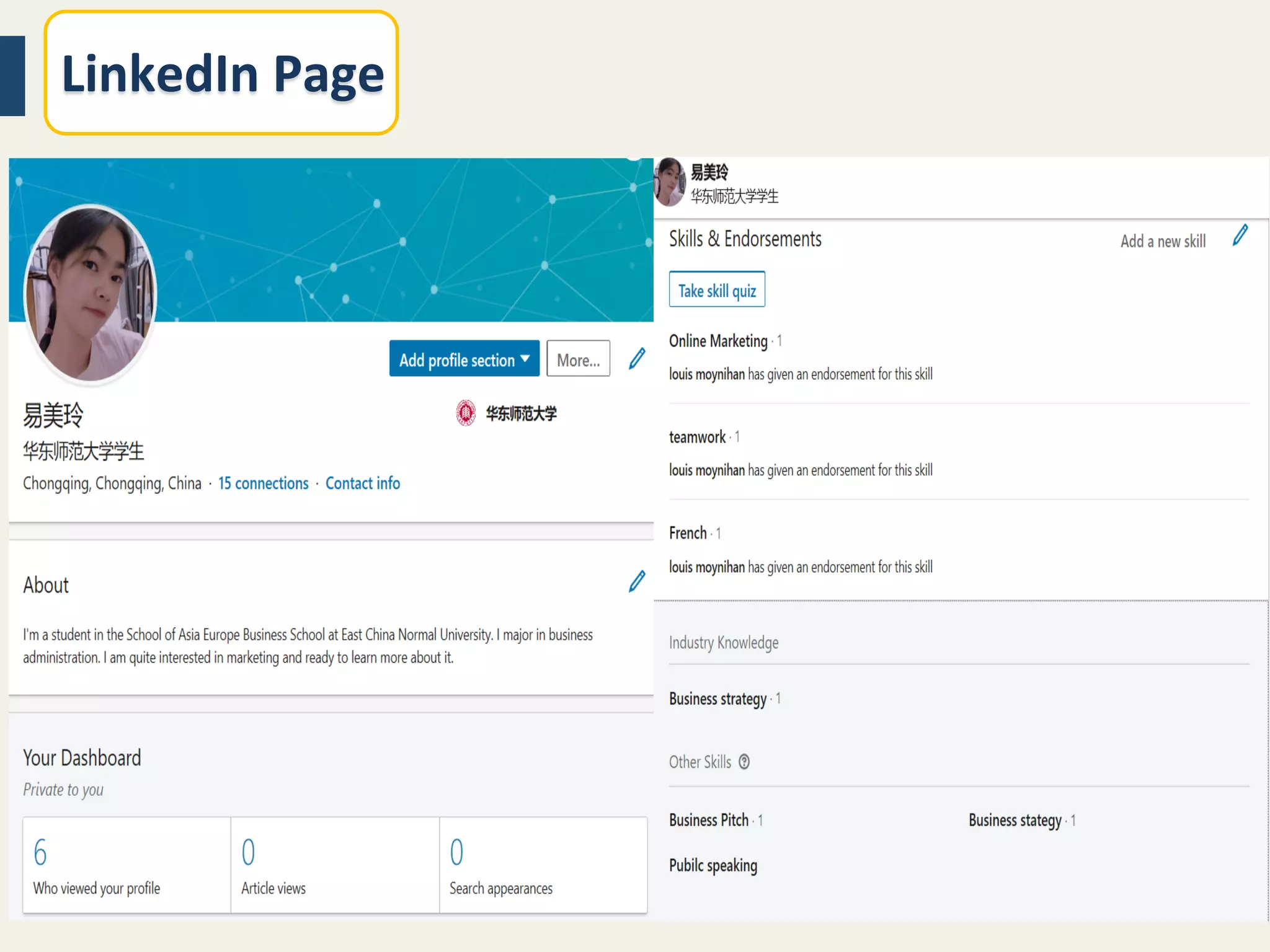This screenshot has width=1270, height=952.
Task: Click the Take skill quiz button
Action: click(717, 289)
